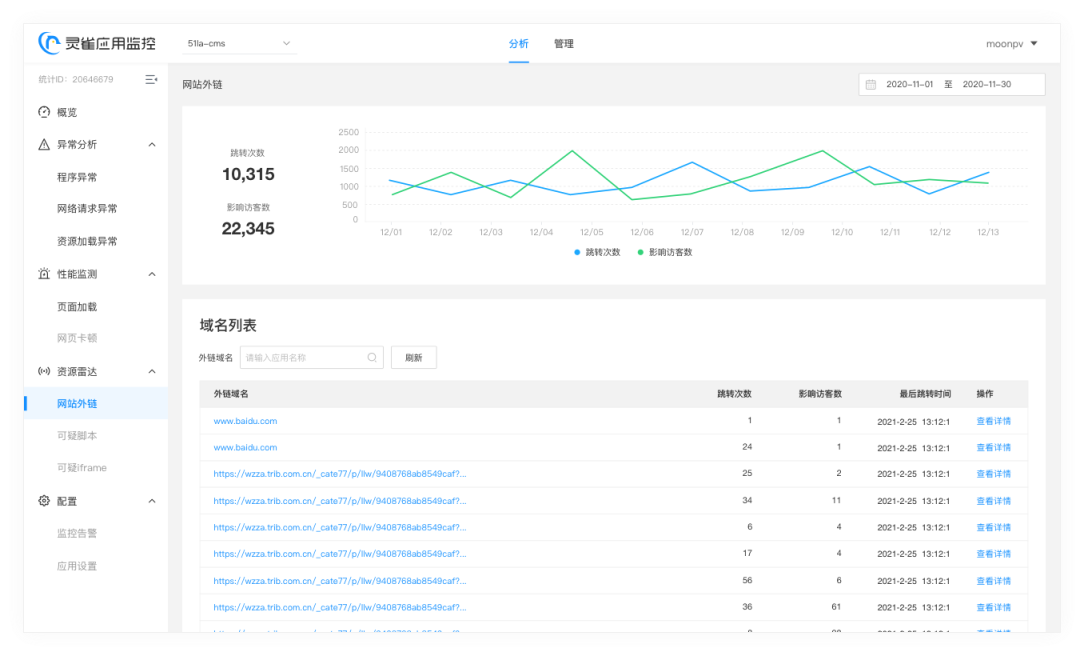
Task: Switch to the 管理 tab
Action: pyautogui.click(x=563, y=44)
